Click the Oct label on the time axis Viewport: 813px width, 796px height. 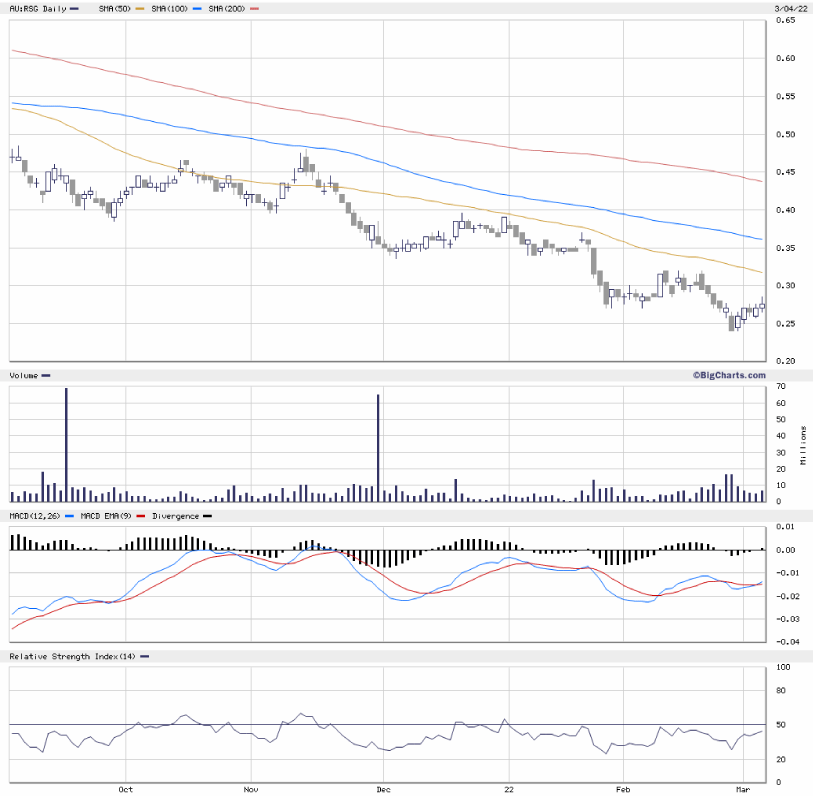[x=126, y=788]
